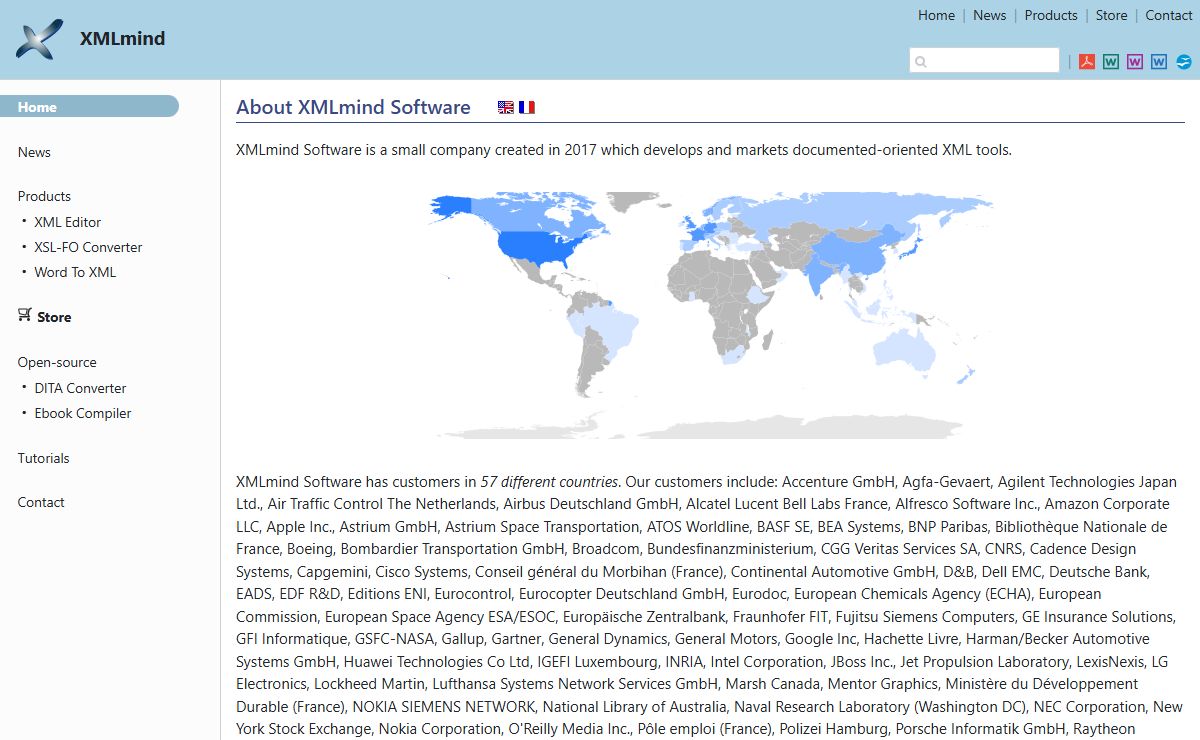The height and width of the screenshot is (740, 1200).
Task: Click the blue seagull OpenOffice icon
Action: tap(1184, 62)
